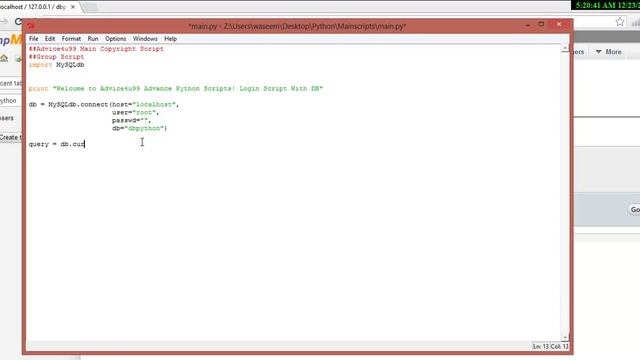Open the More dropdown in phpMyAdmin
This screenshot has width=640, height=360.
coord(609,52)
